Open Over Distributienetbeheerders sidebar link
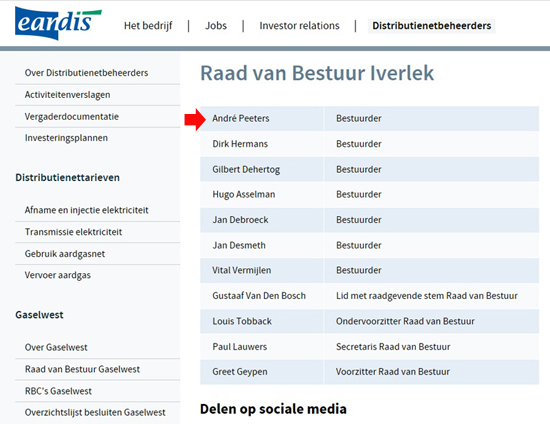Screen dimensions: 550x424 [x=86, y=73]
